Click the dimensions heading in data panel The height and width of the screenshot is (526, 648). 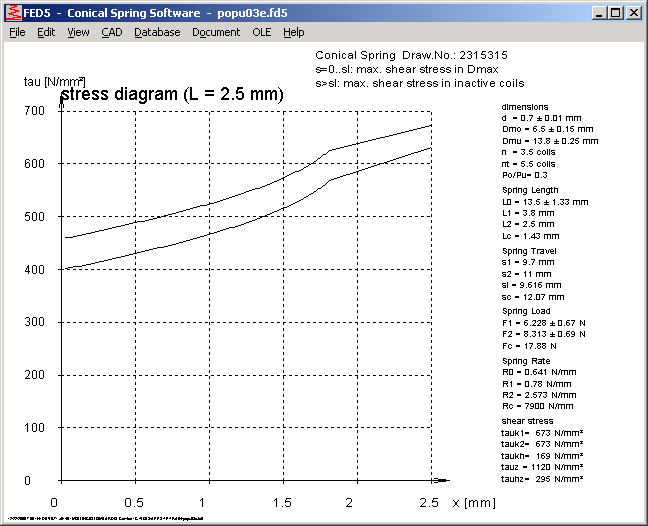[525, 106]
